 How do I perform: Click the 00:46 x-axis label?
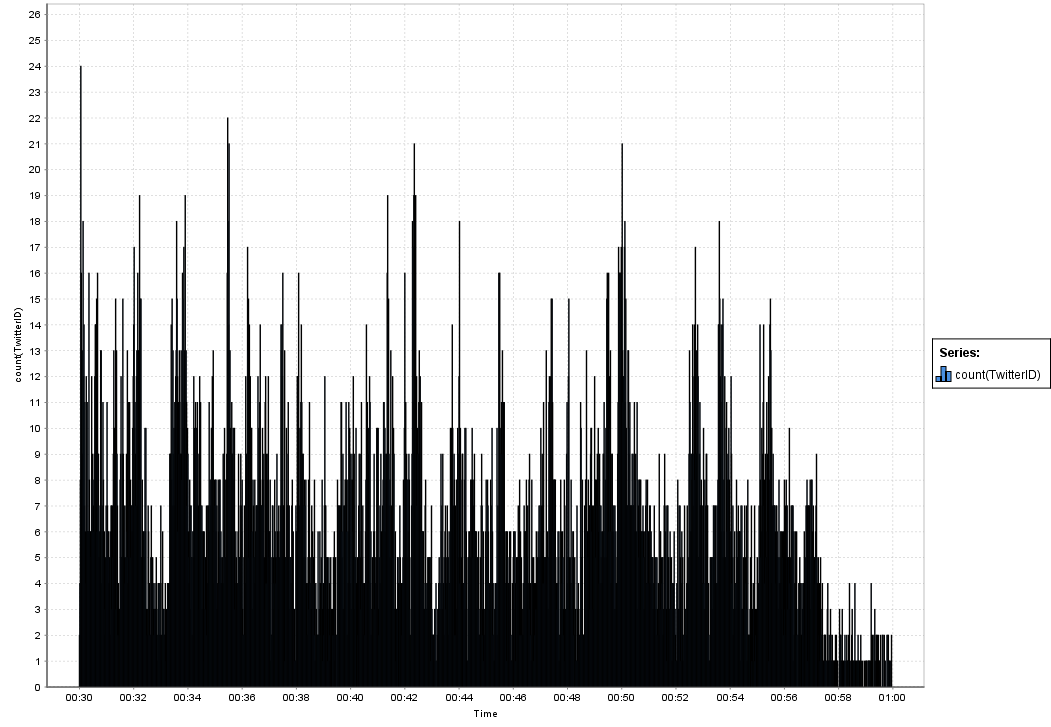pos(513,698)
